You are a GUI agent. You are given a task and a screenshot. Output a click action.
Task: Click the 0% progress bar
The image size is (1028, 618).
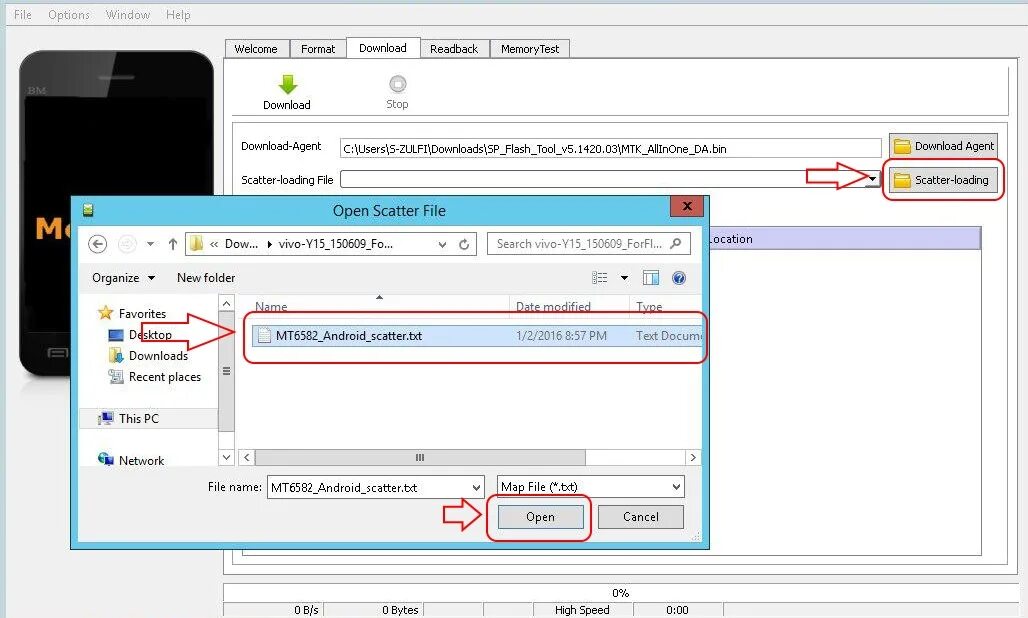(x=620, y=592)
